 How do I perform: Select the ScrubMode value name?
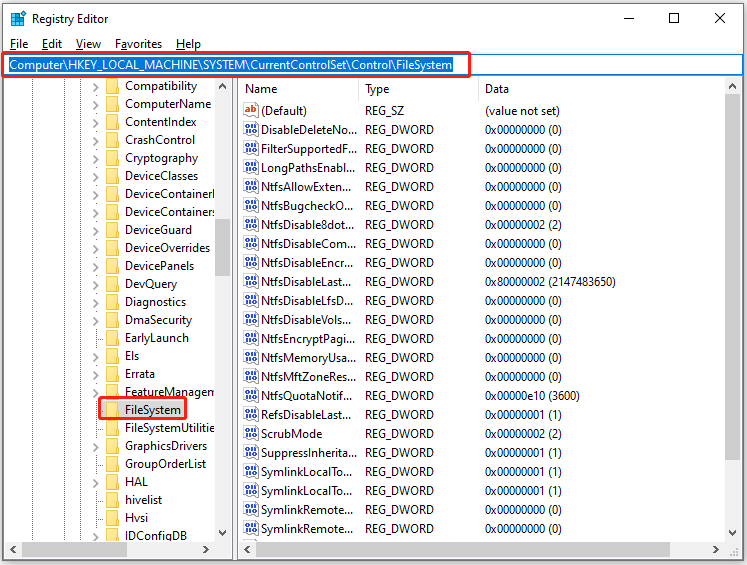click(x=292, y=434)
